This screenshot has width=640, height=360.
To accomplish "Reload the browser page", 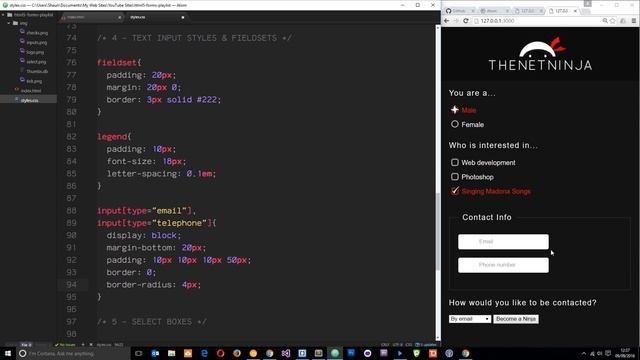I will tap(466, 21).
